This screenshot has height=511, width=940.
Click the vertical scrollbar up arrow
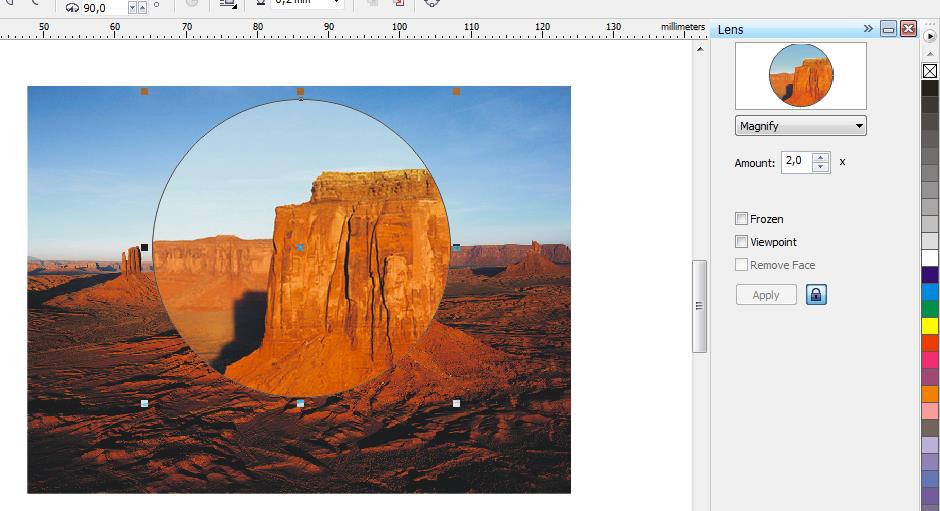[x=700, y=49]
